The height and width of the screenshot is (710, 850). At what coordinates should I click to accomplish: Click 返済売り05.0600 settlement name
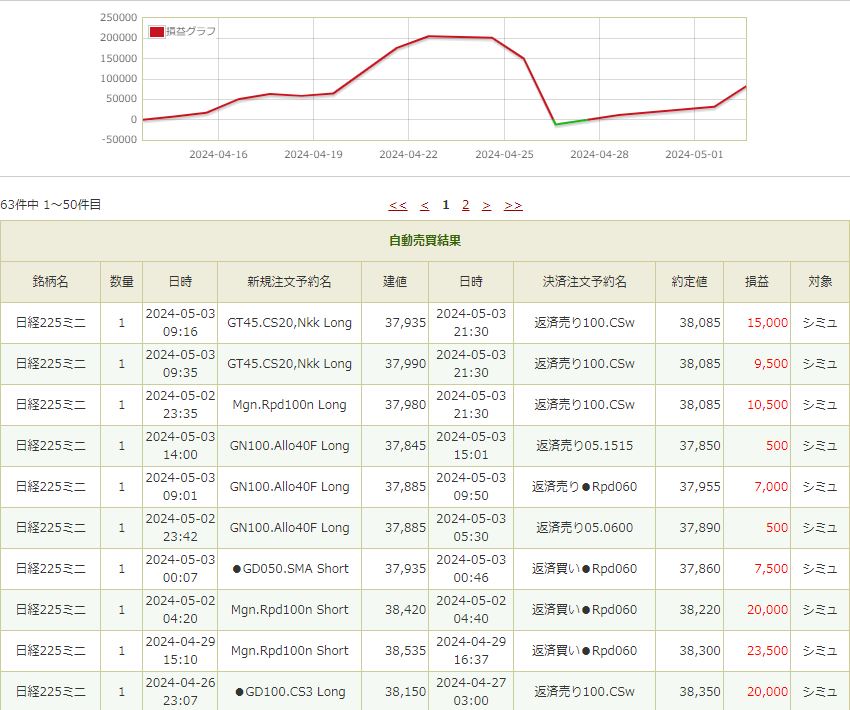pyautogui.click(x=584, y=528)
